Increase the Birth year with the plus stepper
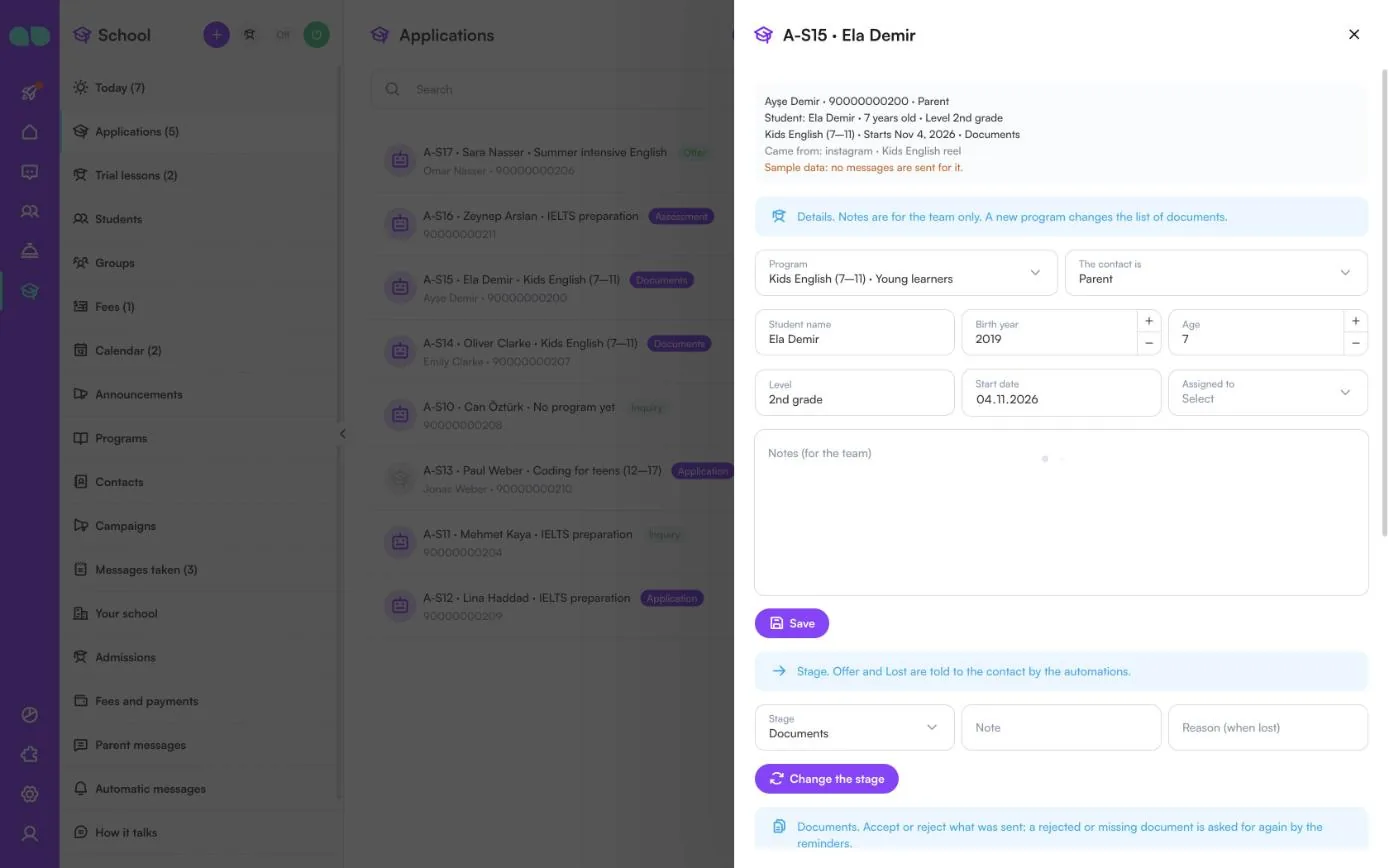This screenshot has height=868, width=1389. 1149,321
